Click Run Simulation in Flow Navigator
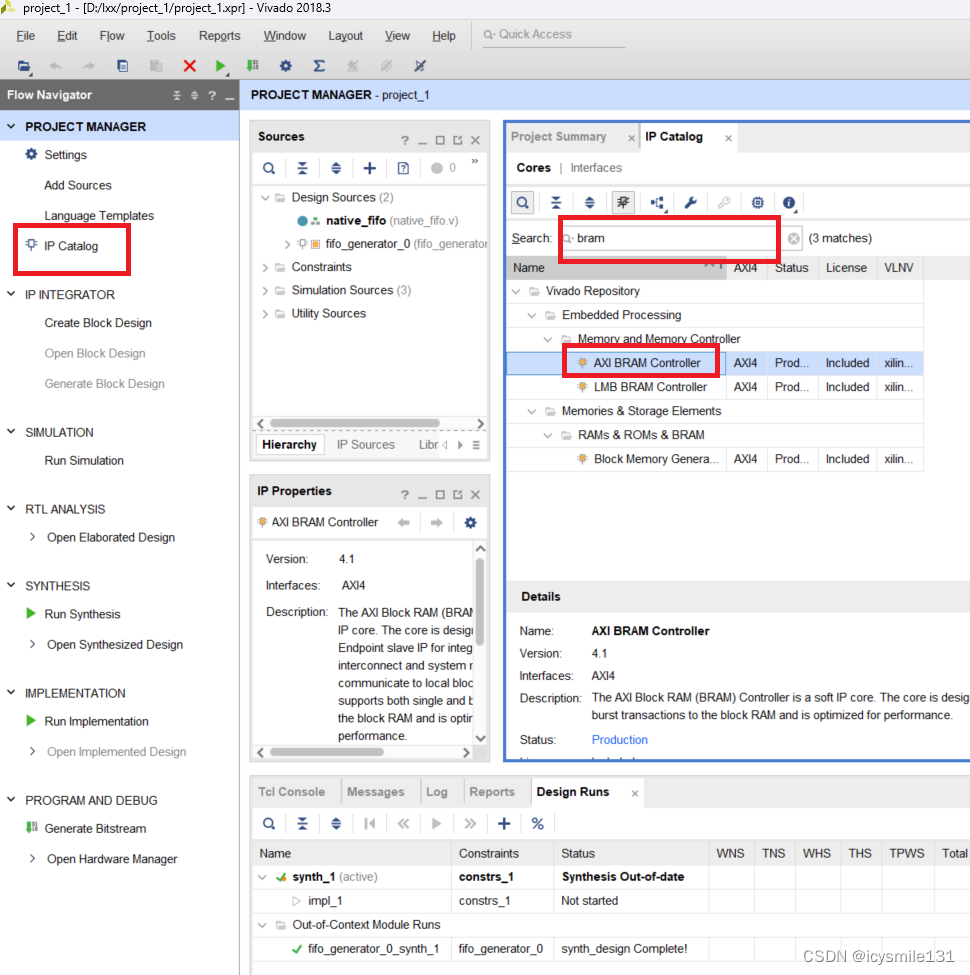Screen dimensions: 970x975 [x=84, y=461]
